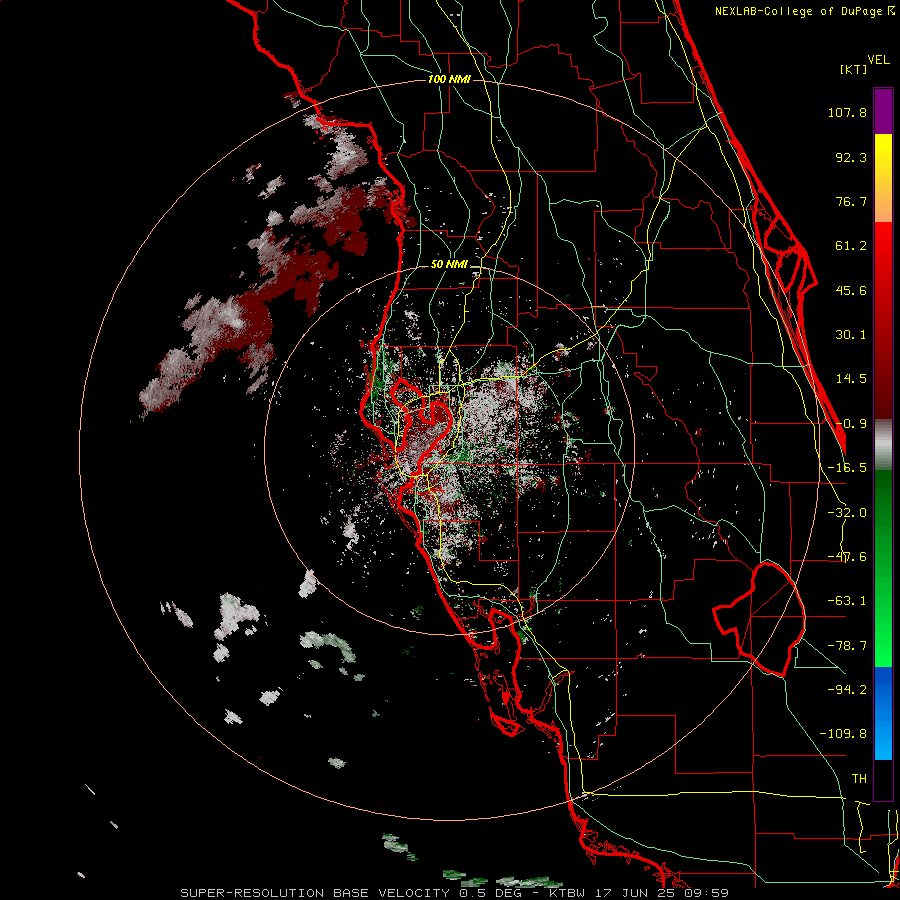The height and width of the screenshot is (900, 900).
Task: Click the 100 NMI range ring label
Action: point(449,79)
